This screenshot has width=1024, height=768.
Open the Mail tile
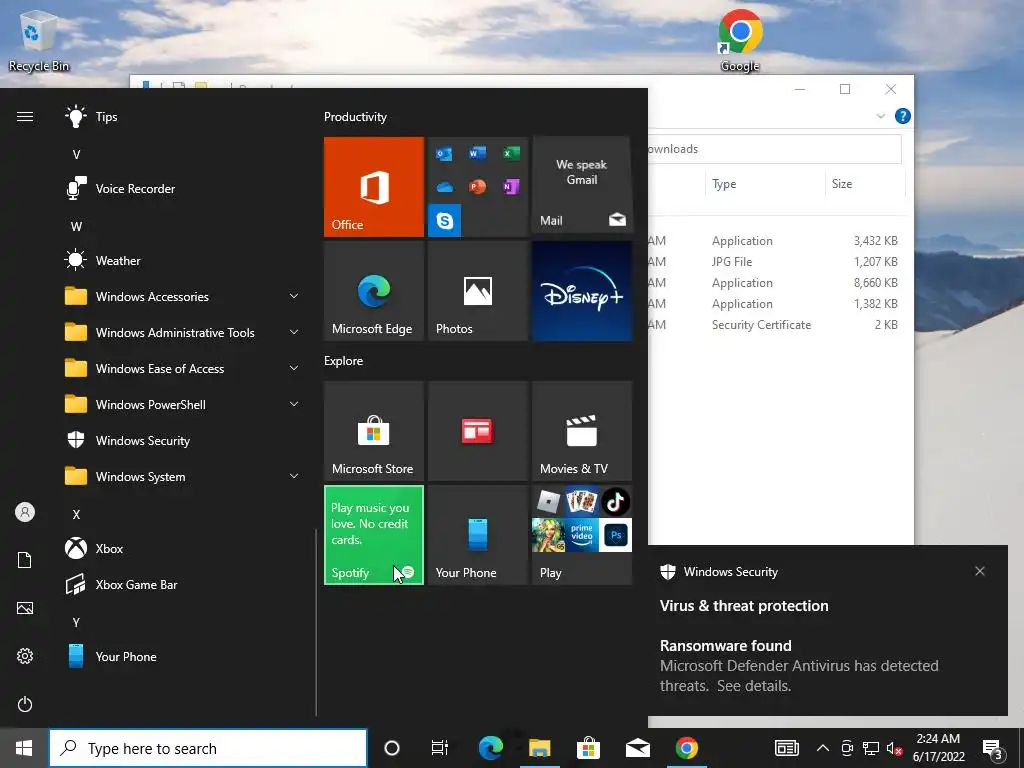click(582, 185)
